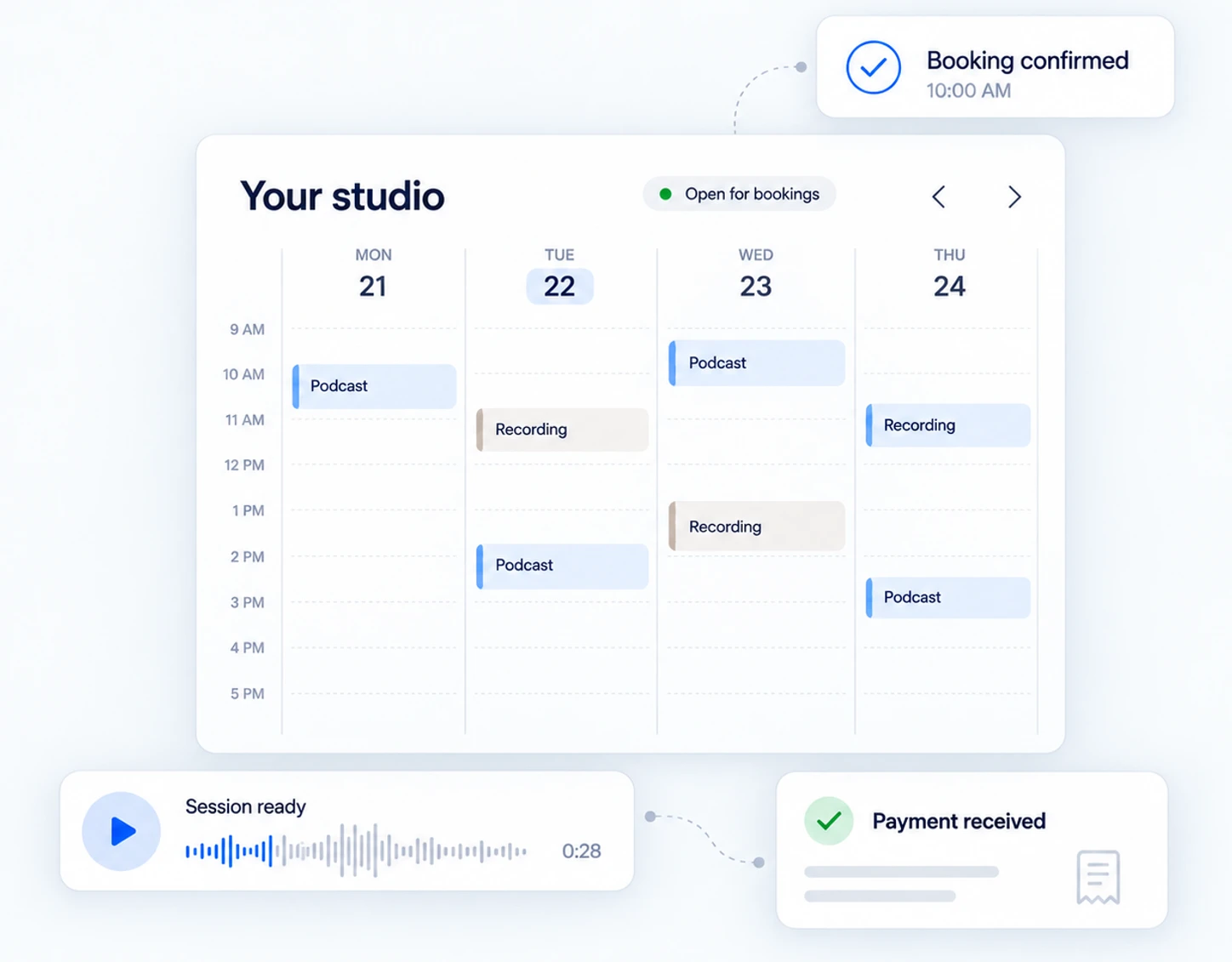The height and width of the screenshot is (962, 1232).
Task: Open Tuesday's Recording booking
Action: (x=562, y=430)
